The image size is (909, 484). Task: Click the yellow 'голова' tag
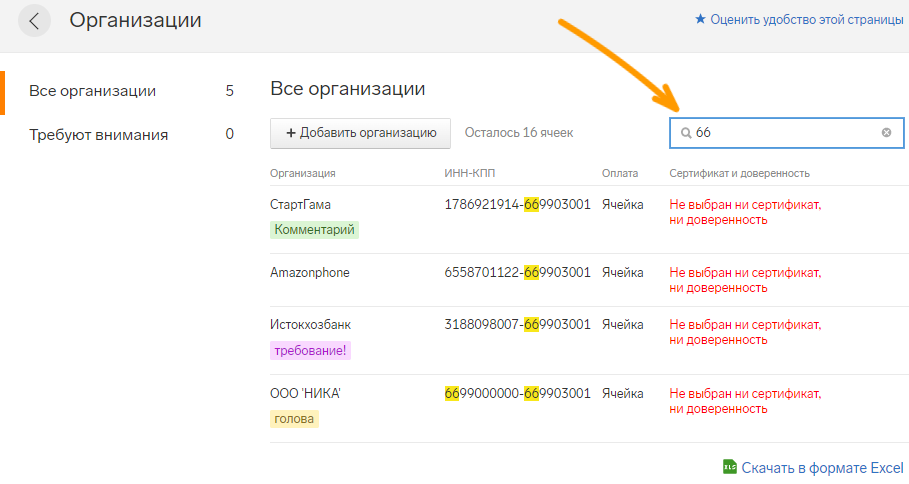point(294,419)
